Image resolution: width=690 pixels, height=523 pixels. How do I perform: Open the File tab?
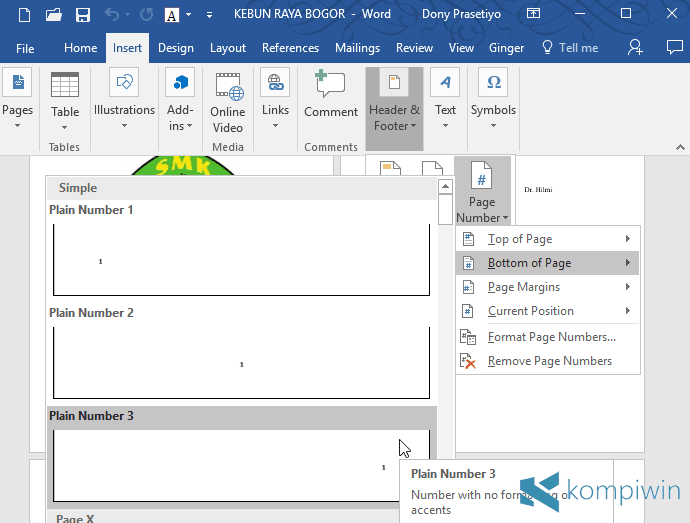(x=25, y=48)
